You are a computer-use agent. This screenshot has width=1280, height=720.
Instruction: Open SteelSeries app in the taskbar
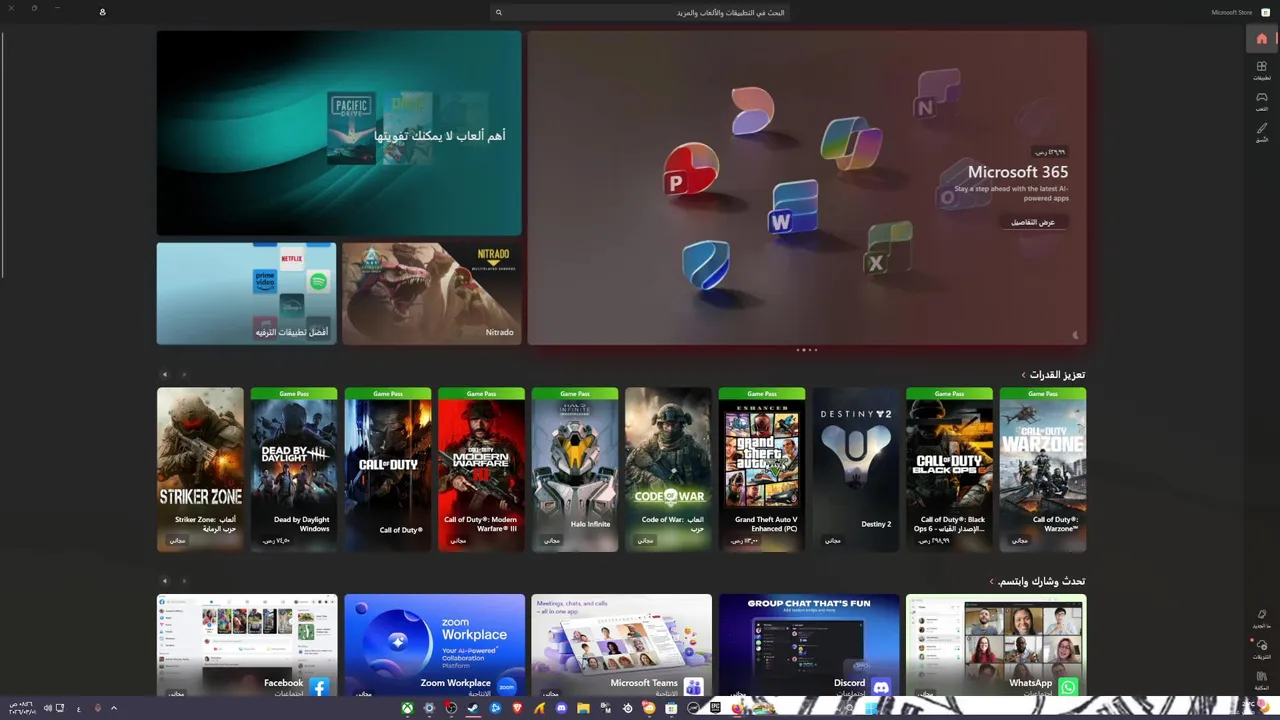[627, 708]
